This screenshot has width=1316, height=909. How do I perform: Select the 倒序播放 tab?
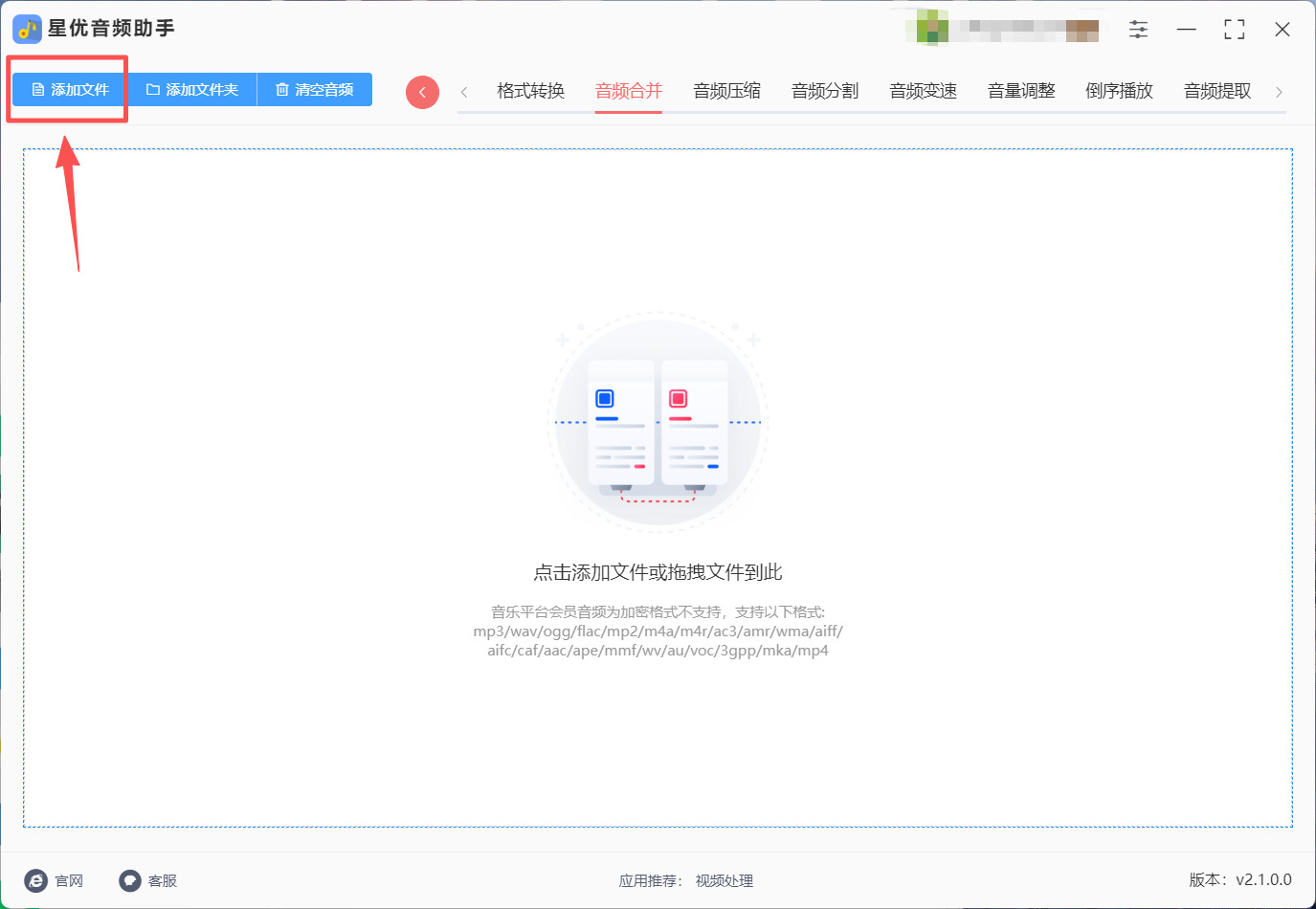pos(1120,91)
